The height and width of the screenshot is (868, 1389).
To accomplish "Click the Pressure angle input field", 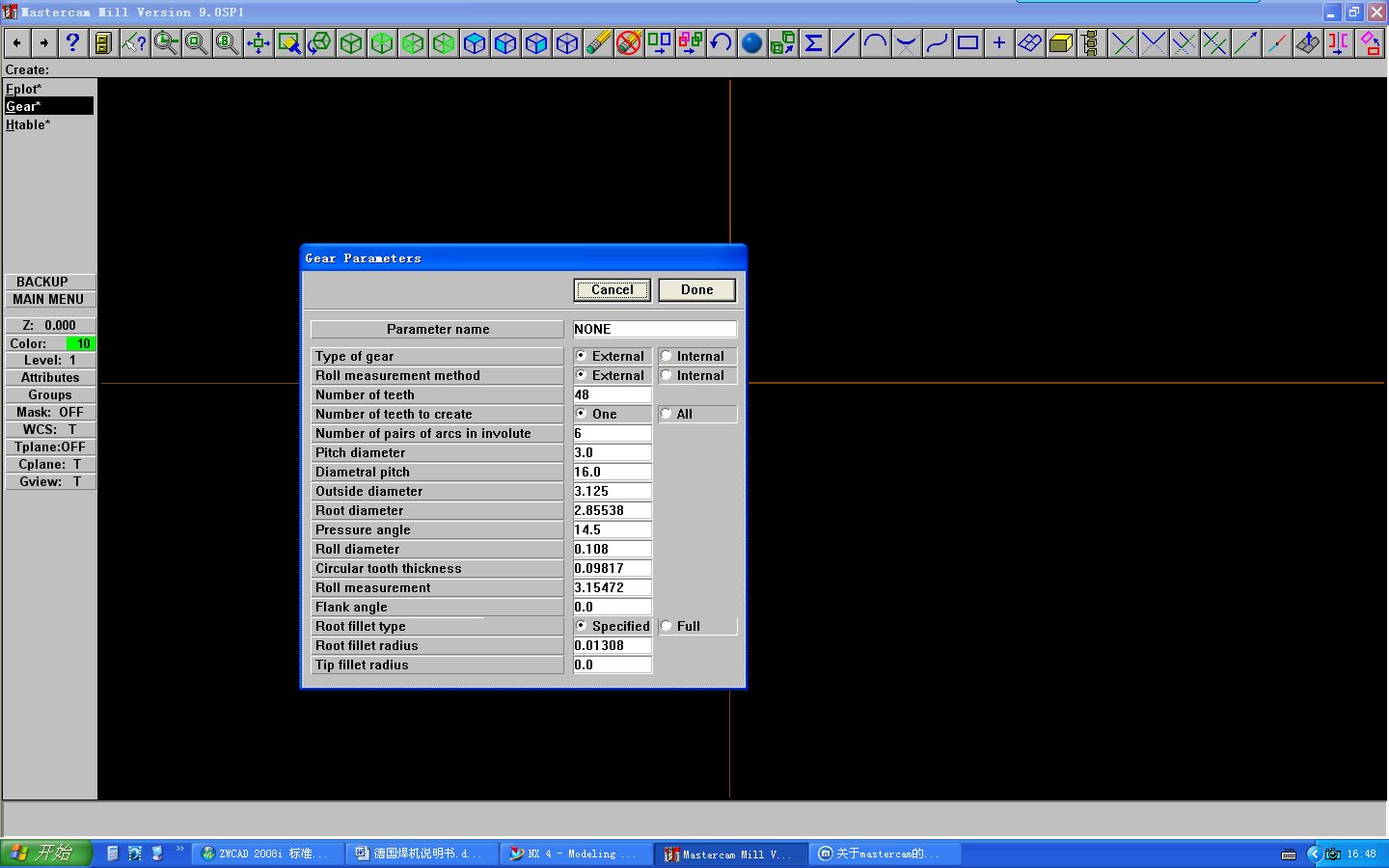I will 613,529.
